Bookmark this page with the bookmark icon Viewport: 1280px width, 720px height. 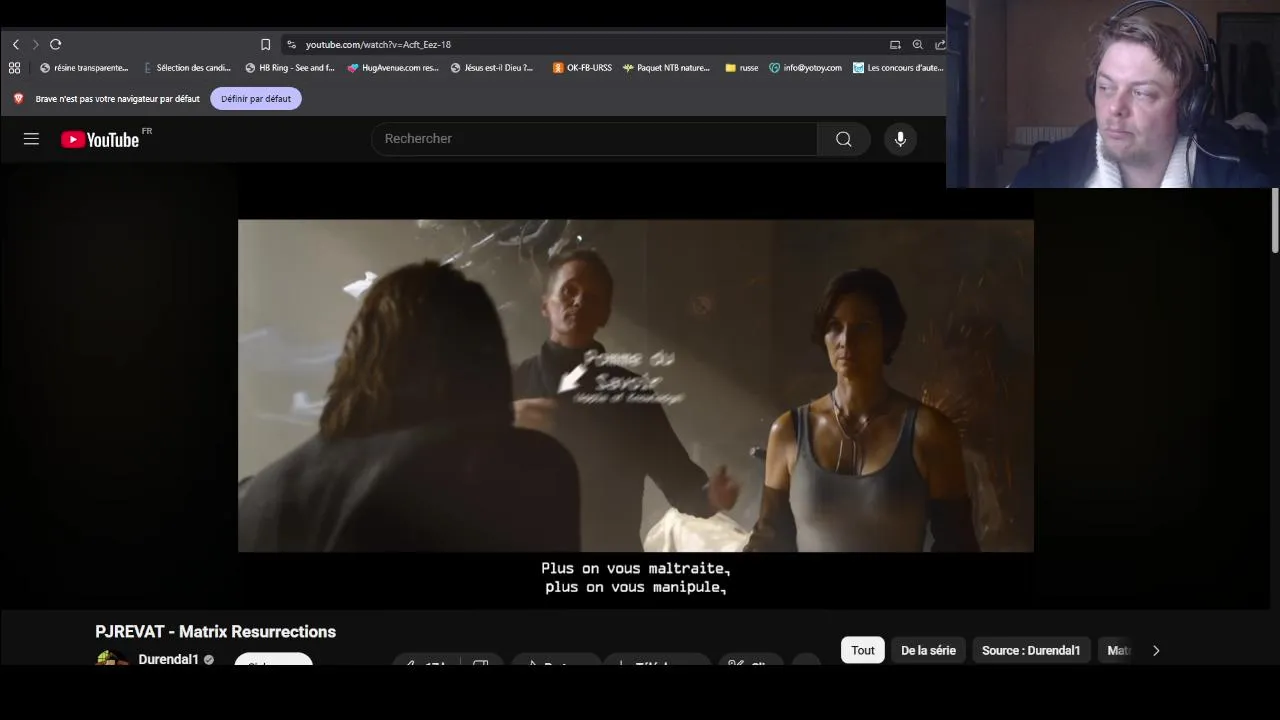[265, 44]
